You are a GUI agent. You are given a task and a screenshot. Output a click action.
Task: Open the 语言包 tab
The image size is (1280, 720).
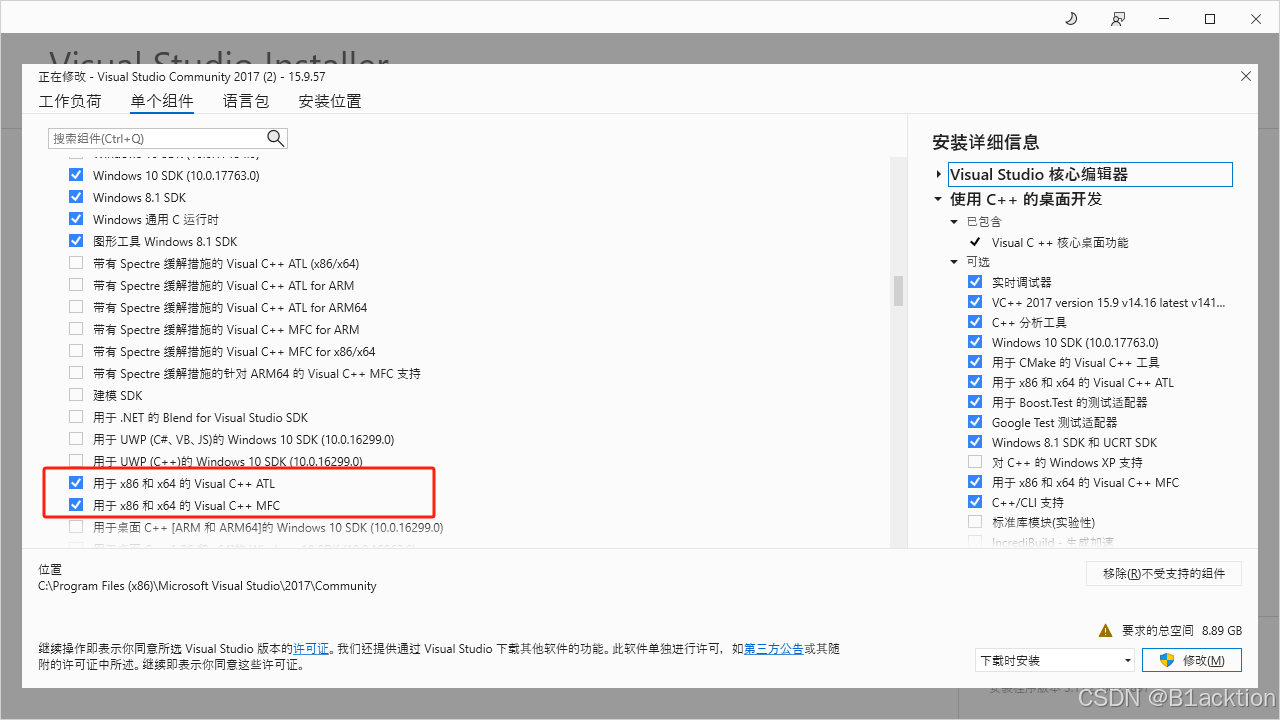(x=246, y=101)
